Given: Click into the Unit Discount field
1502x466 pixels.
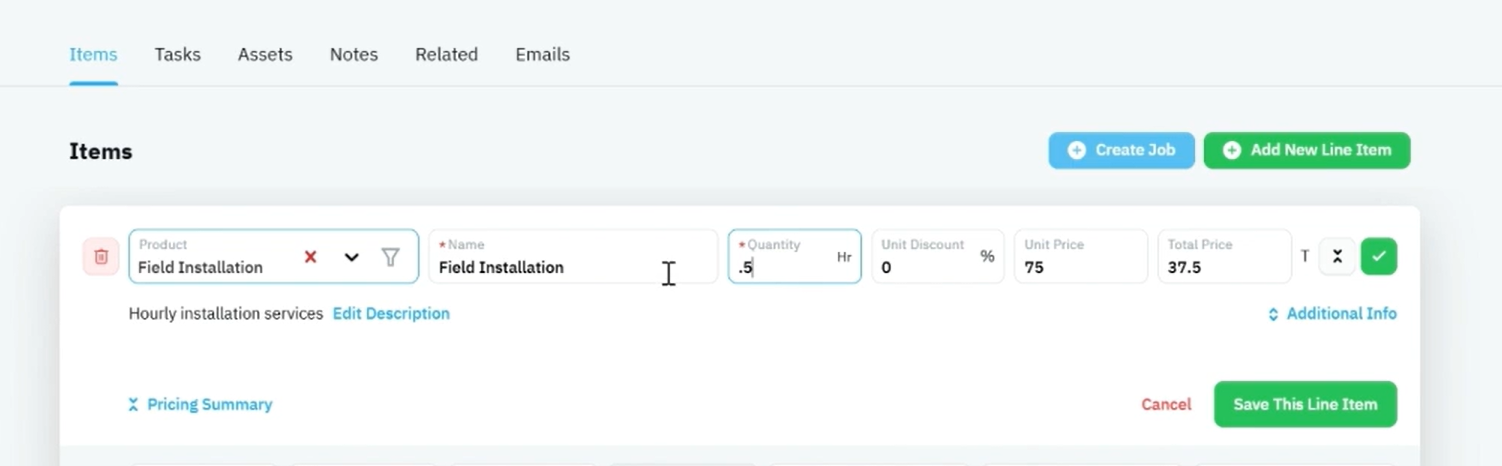Looking at the screenshot, I should [x=937, y=257].
